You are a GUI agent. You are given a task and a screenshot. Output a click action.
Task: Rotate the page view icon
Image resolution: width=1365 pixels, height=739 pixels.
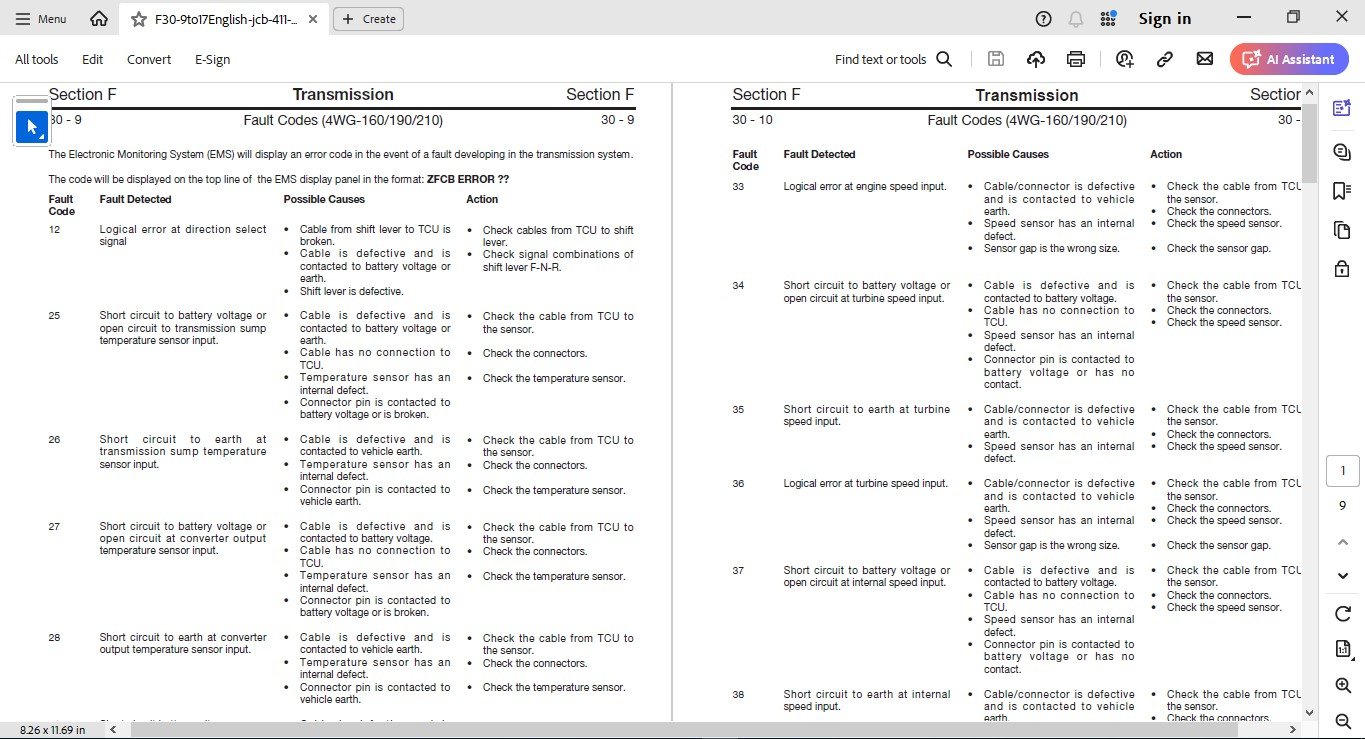pos(1342,614)
